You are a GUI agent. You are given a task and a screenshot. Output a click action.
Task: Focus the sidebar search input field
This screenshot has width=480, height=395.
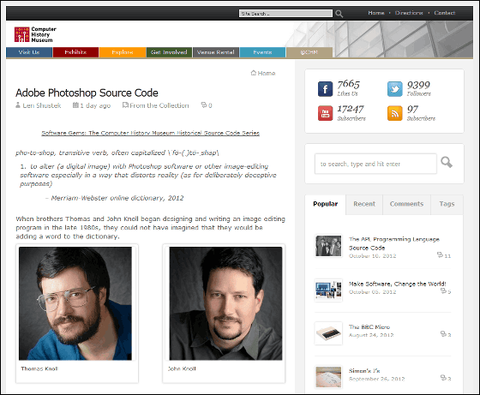click(x=375, y=164)
